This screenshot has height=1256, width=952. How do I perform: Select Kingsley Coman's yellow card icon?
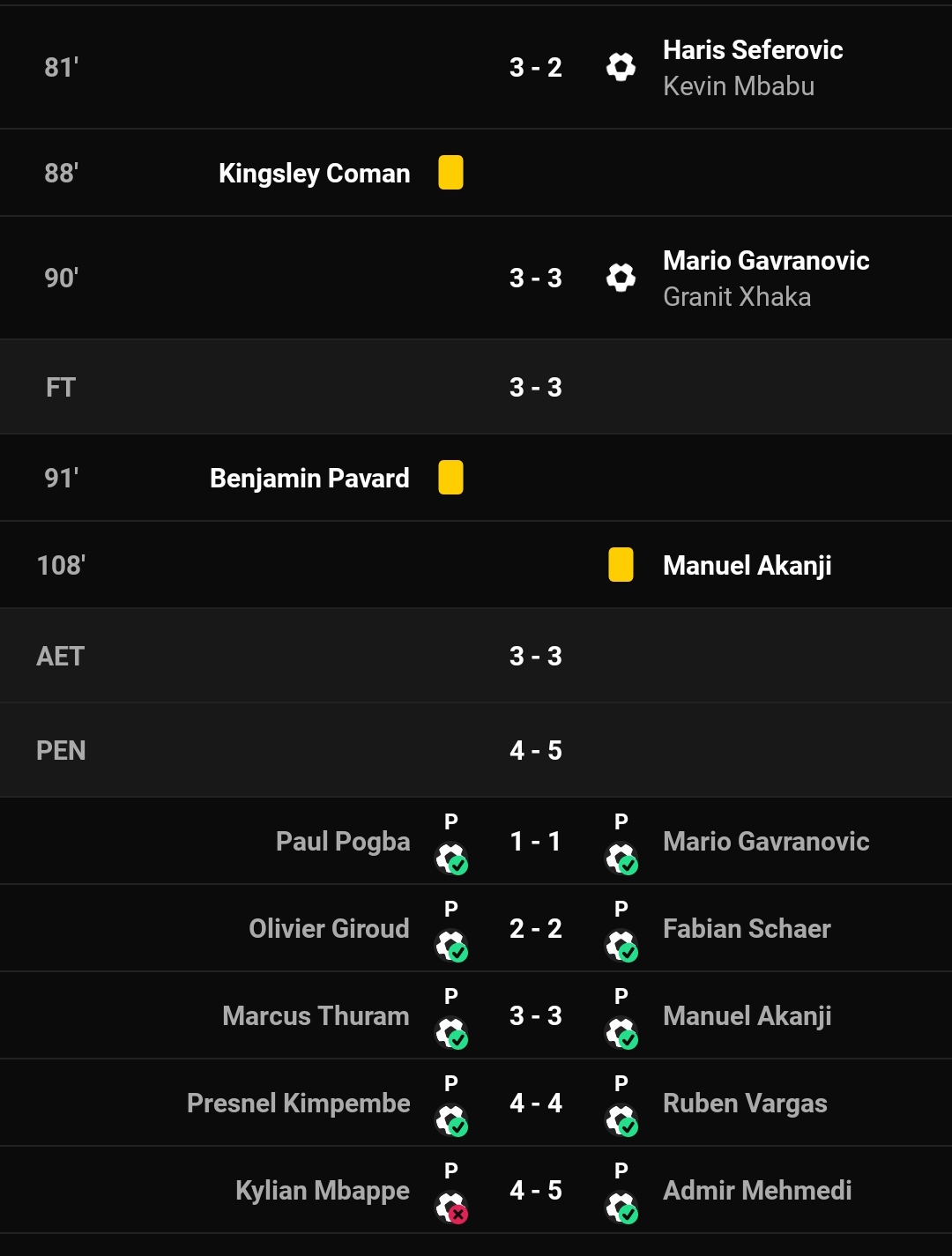coord(450,173)
